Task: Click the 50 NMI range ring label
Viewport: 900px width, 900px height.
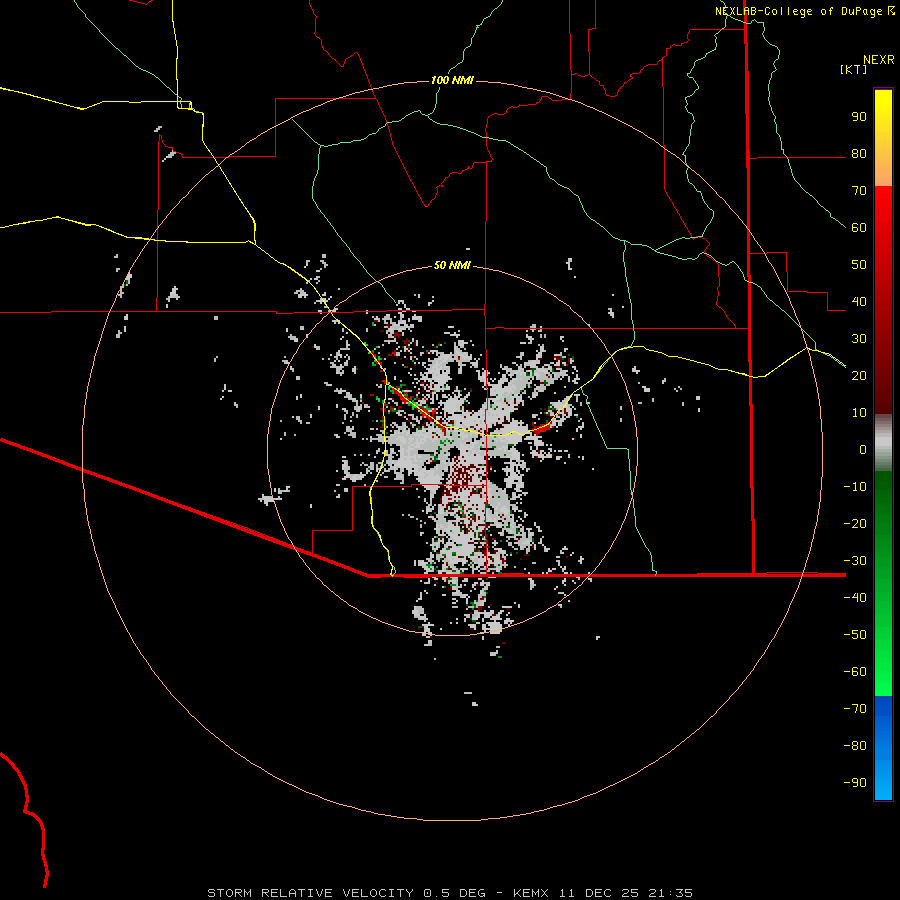Action: coord(452,265)
